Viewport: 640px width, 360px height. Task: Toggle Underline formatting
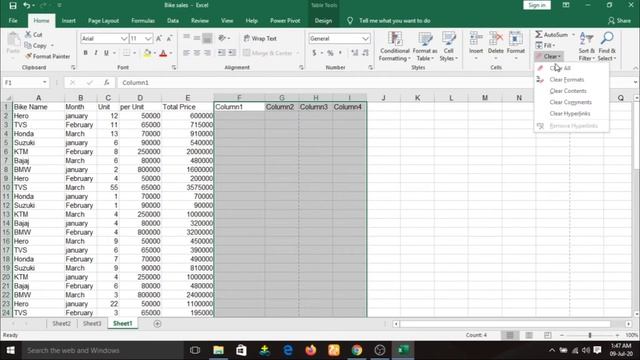pyautogui.click(x=106, y=53)
